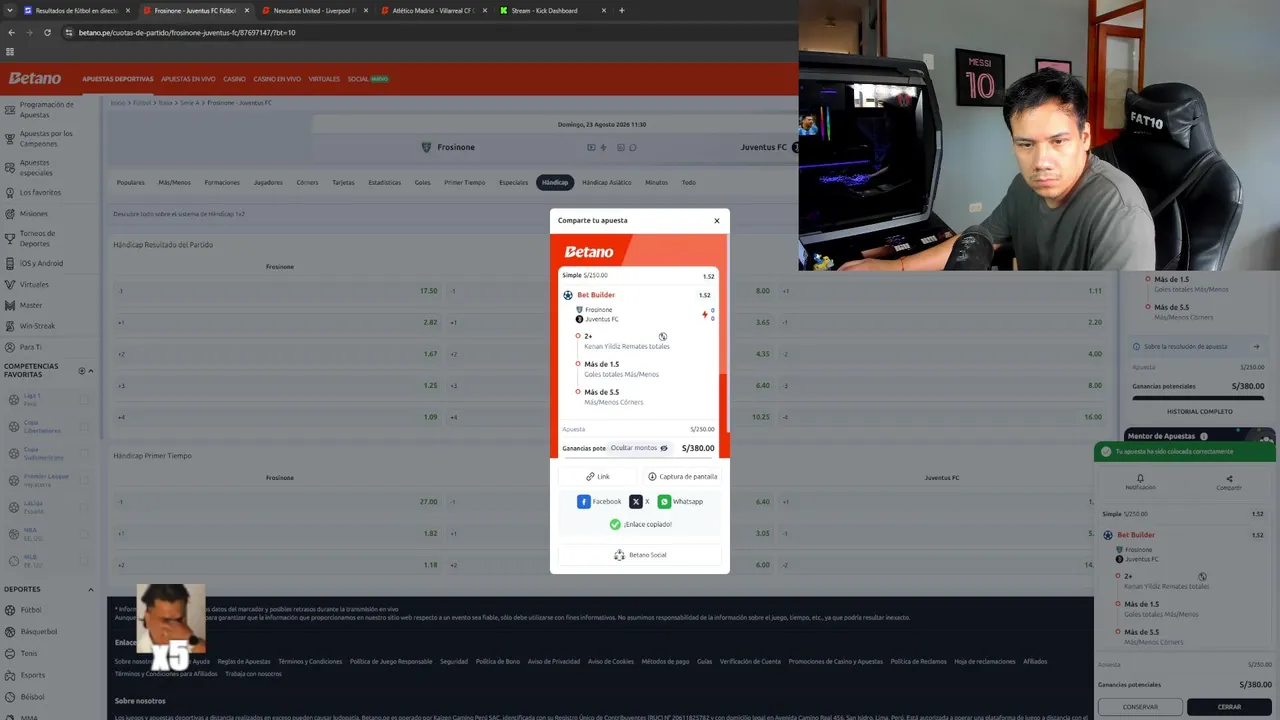Open Social in the top navigation
Image resolution: width=1280 pixels, height=720 pixels.
(x=367, y=79)
